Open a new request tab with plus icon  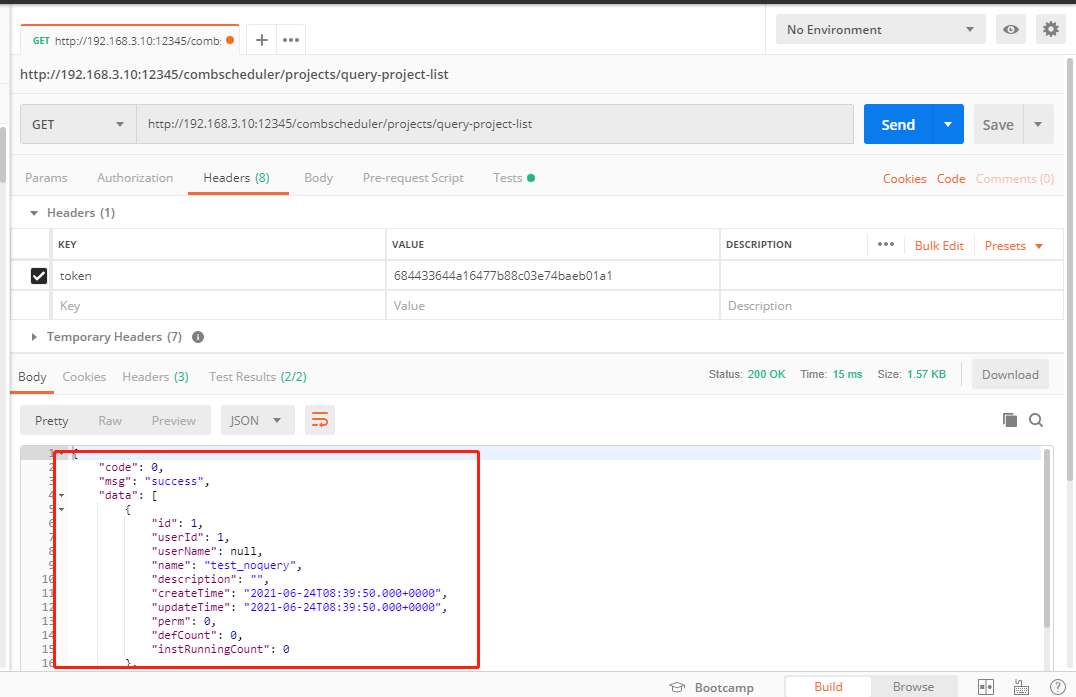point(261,40)
